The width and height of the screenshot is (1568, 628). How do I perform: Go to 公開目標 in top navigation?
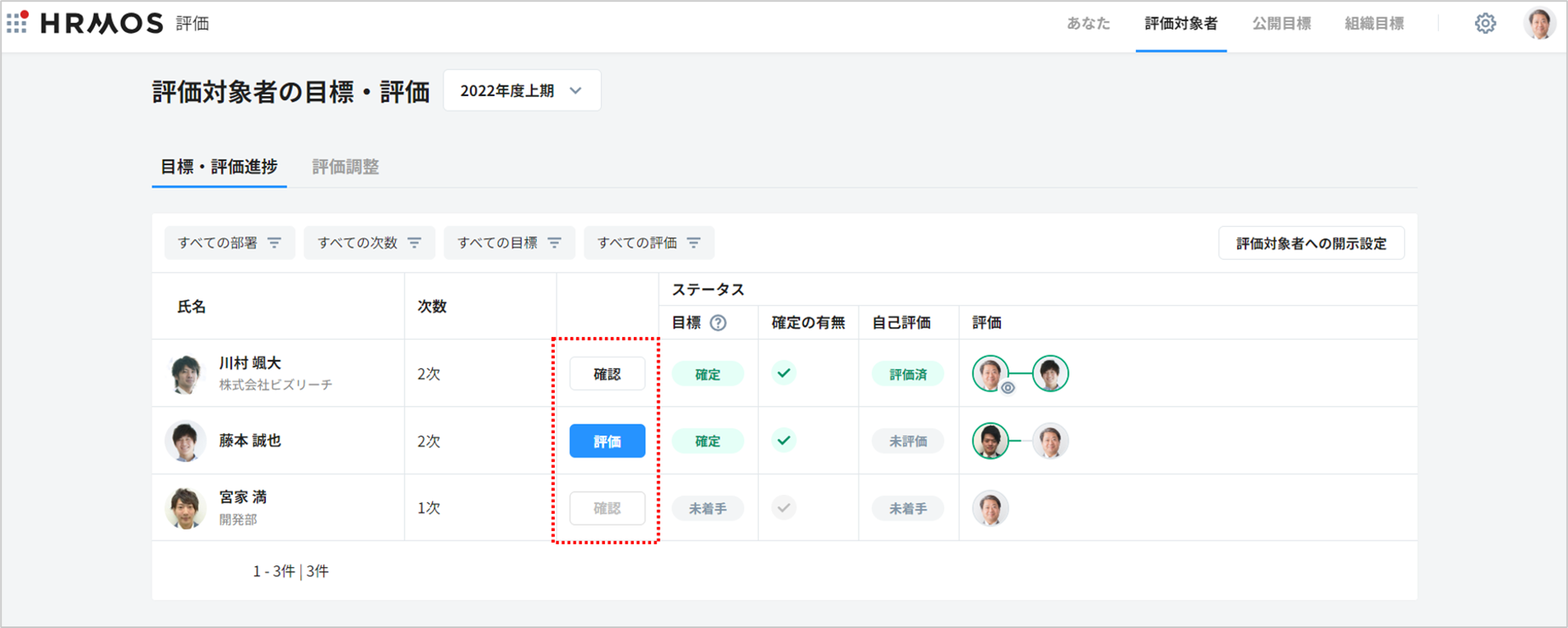[x=1281, y=23]
